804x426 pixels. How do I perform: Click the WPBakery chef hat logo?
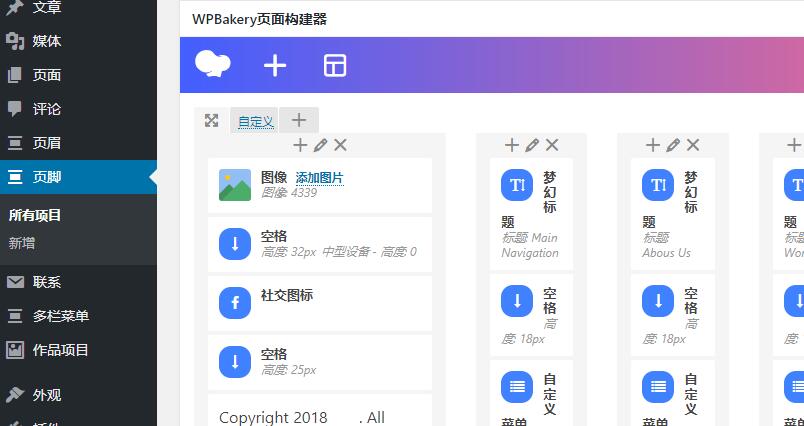coord(213,65)
